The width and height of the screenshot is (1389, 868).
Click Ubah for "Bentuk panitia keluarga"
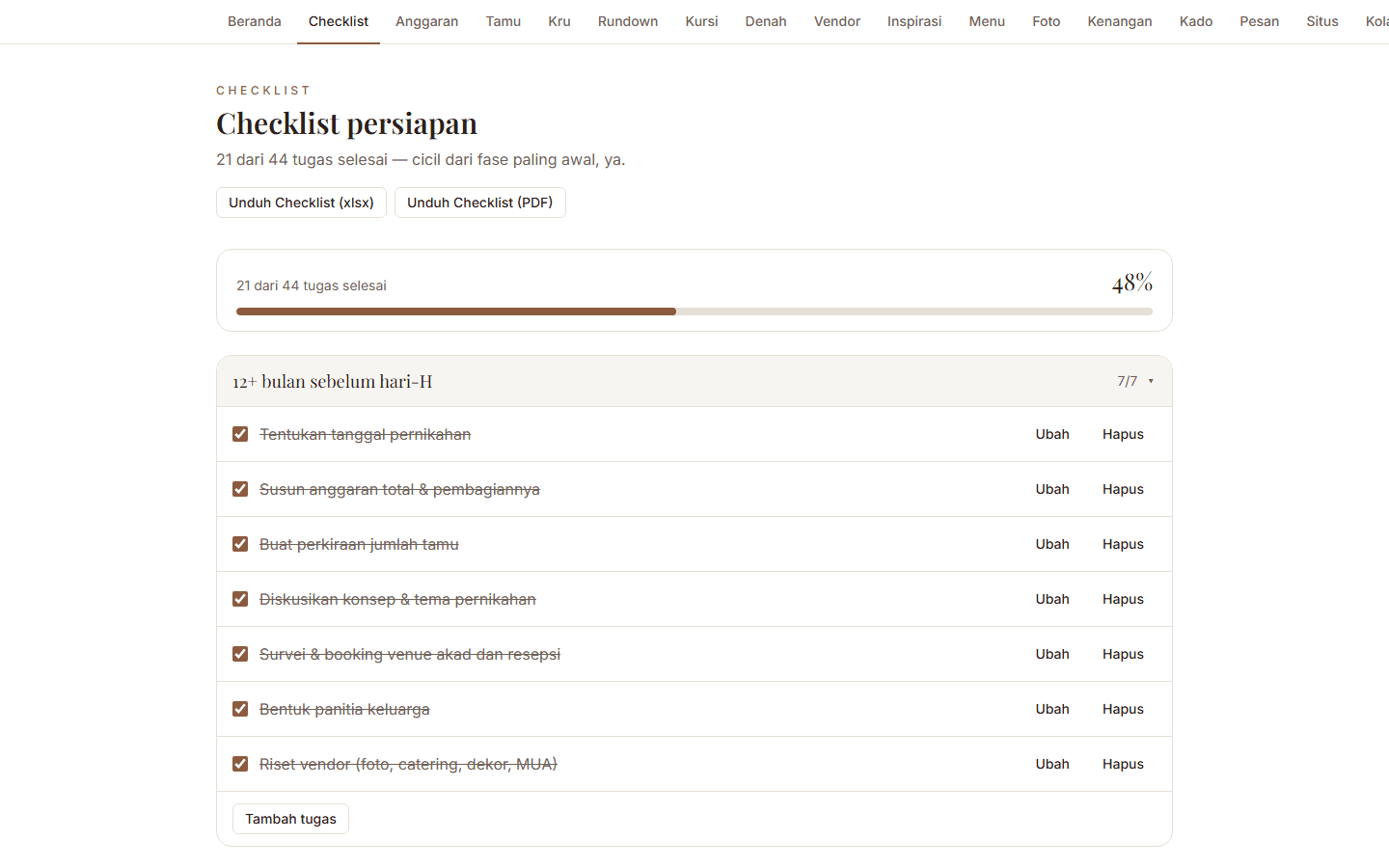tap(1052, 709)
